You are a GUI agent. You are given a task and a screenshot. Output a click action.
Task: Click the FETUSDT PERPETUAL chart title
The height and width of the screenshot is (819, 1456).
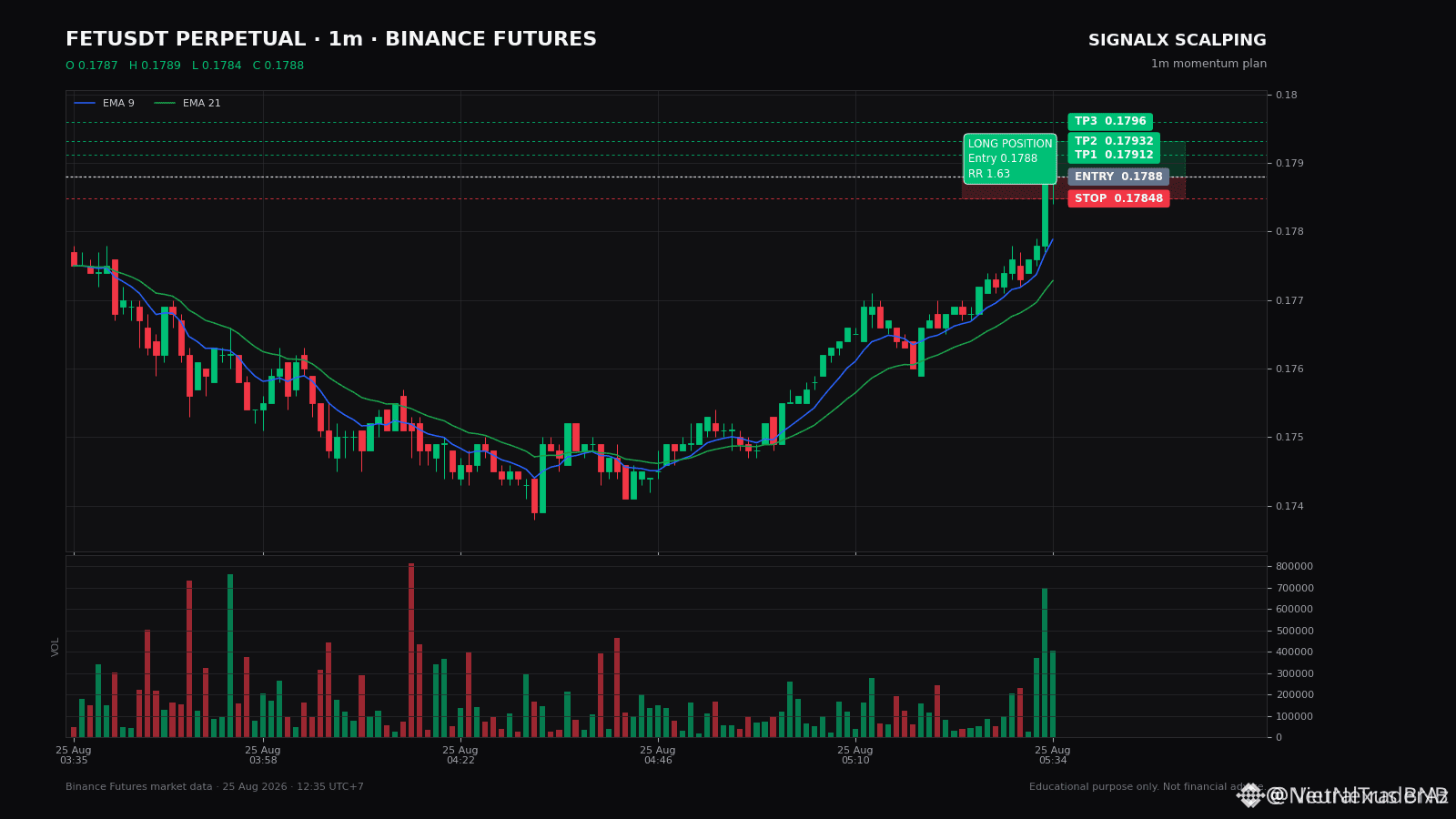point(331,40)
